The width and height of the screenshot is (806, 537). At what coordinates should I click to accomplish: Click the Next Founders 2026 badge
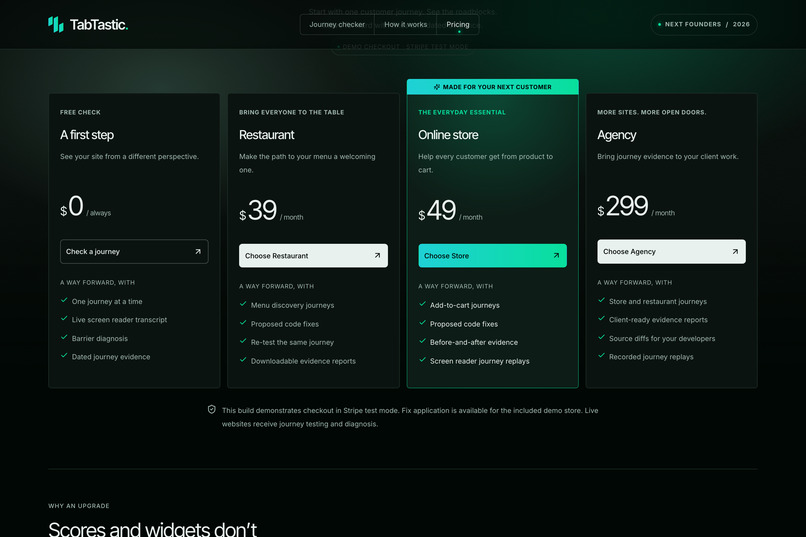coord(704,24)
